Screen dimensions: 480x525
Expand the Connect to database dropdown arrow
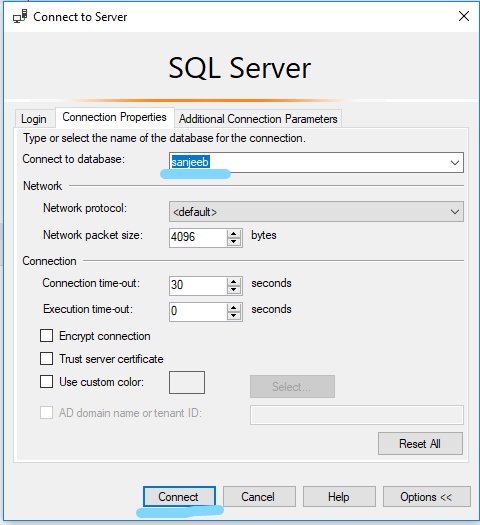click(455, 163)
